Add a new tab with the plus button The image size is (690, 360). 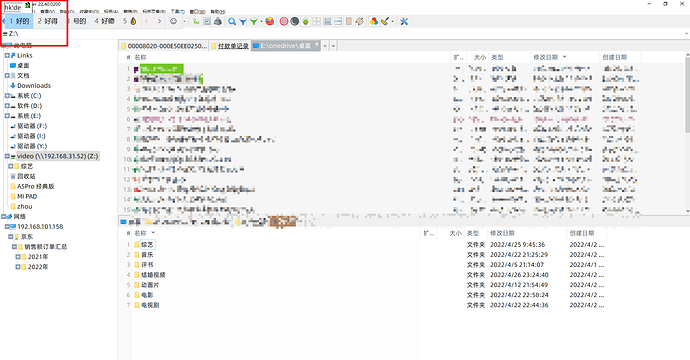pyautogui.click(x=325, y=46)
